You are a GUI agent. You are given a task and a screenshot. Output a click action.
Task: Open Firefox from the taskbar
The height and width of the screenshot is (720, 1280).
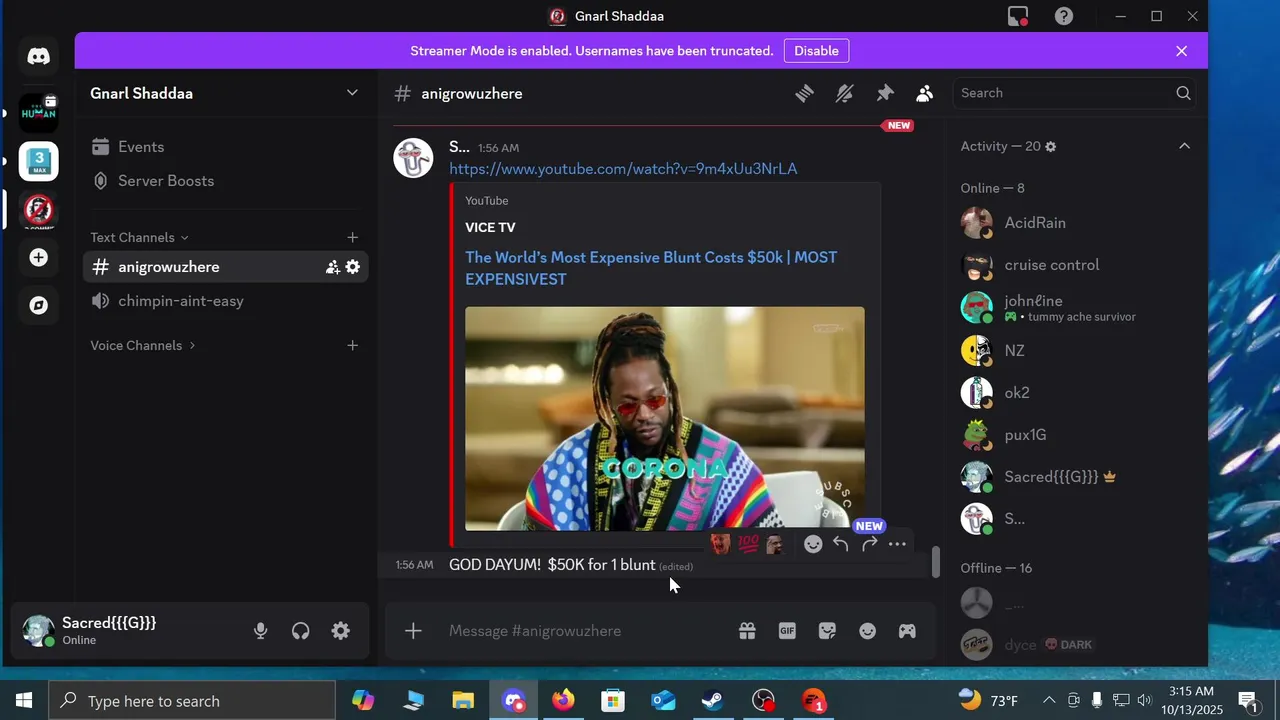563,701
